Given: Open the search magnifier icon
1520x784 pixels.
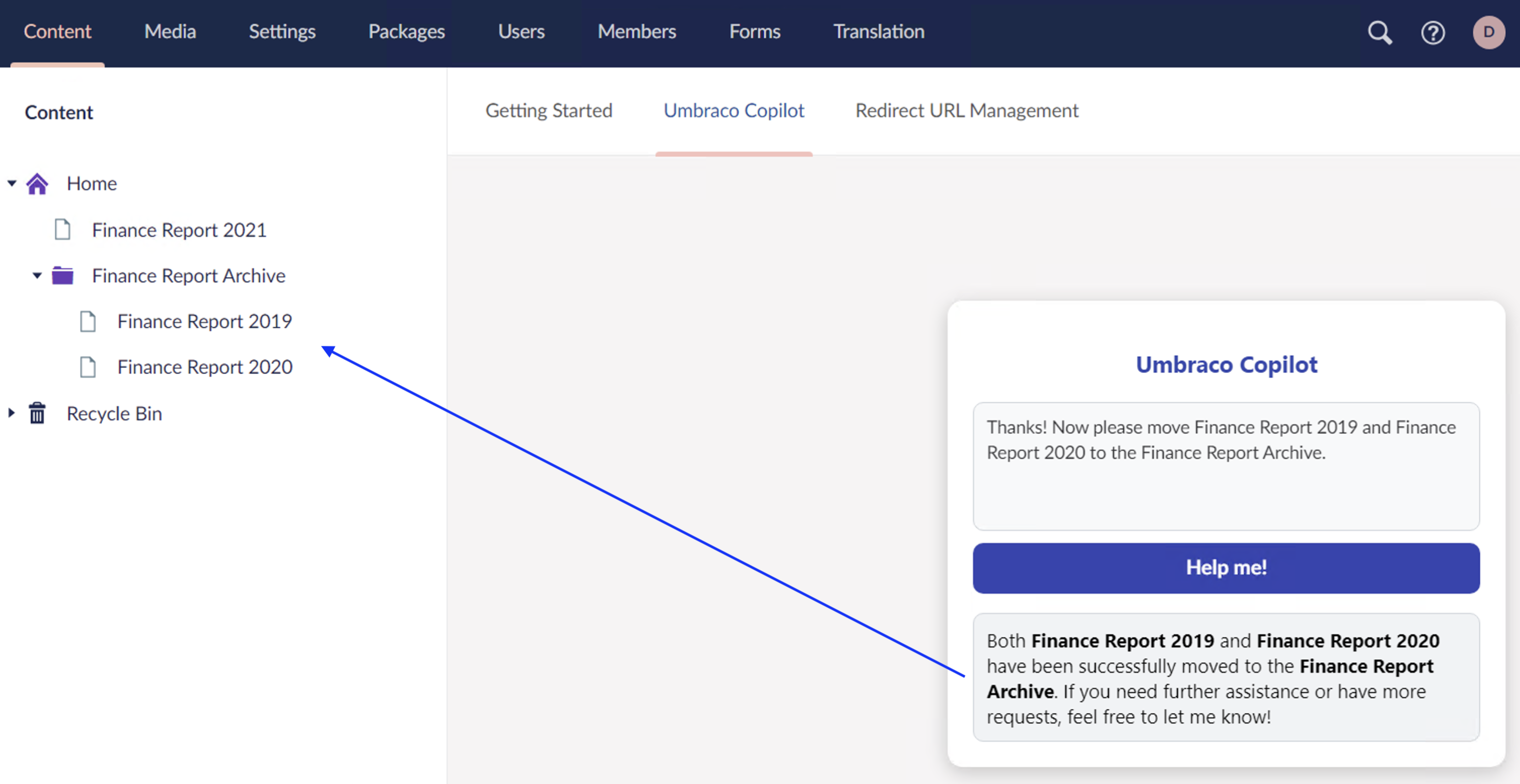Looking at the screenshot, I should click(x=1380, y=32).
